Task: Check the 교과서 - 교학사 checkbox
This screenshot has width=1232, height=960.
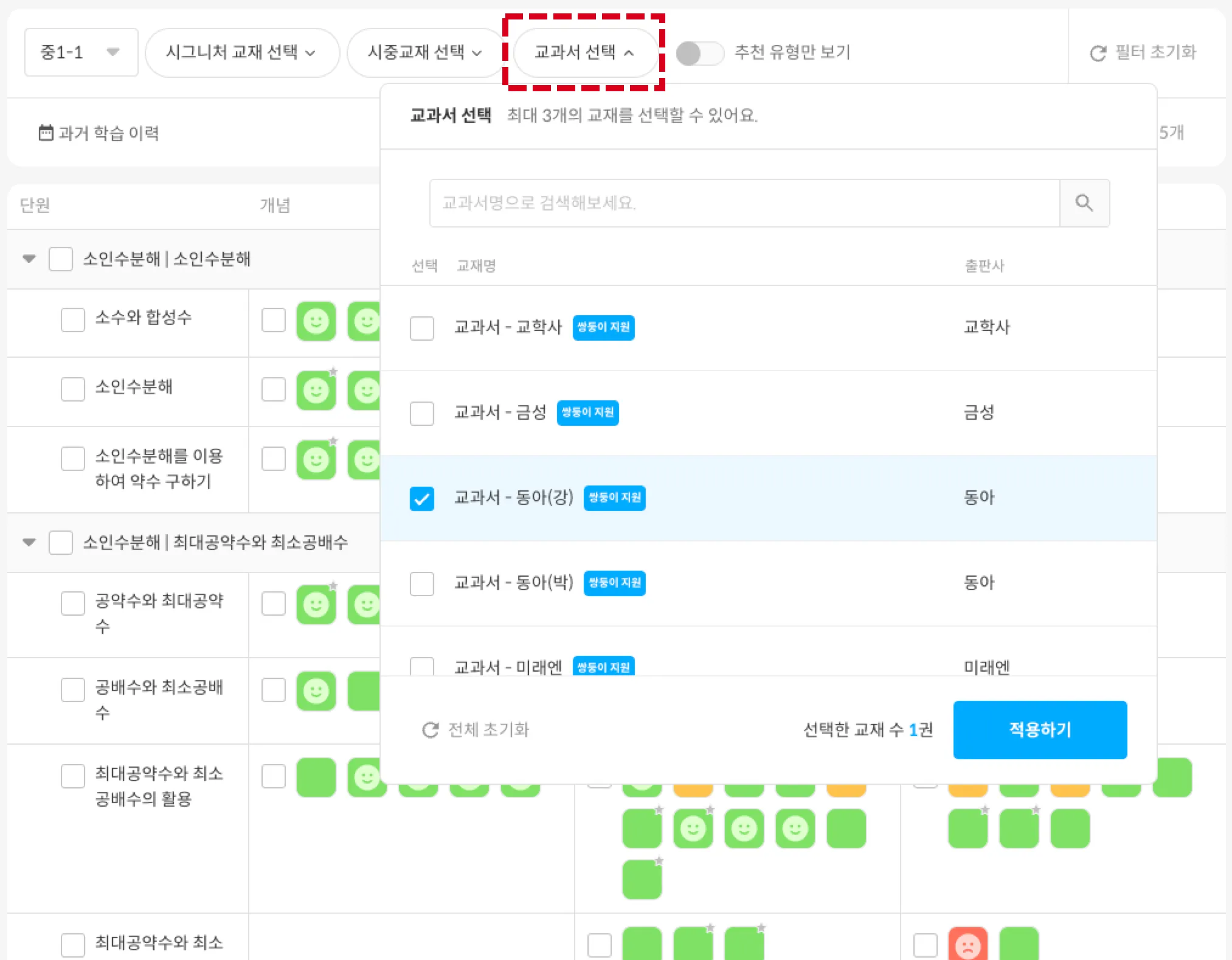Action: 421,328
